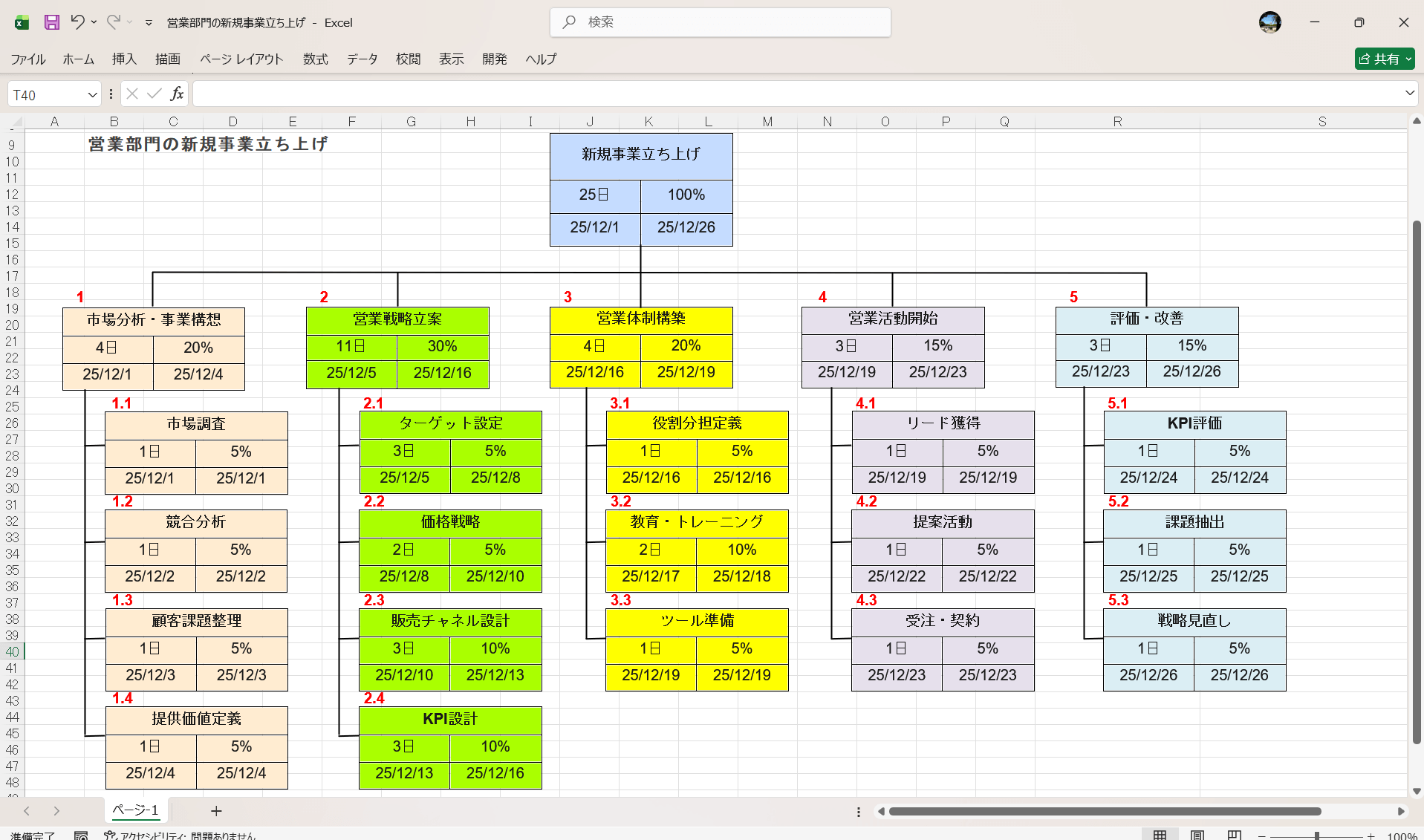Image resolution: width=1424 pixels, height=840 pixels.
Task: Open Customize Quick Access Toolbar dropdown
Action: click(149, 23)
